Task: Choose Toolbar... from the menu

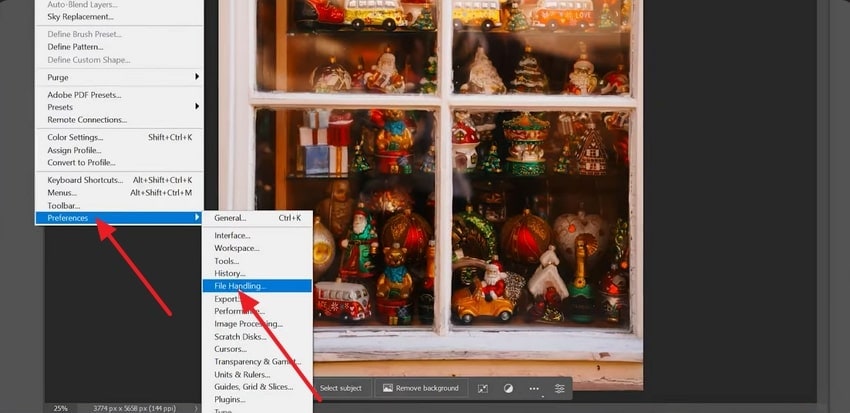Action: pos(119,205)
